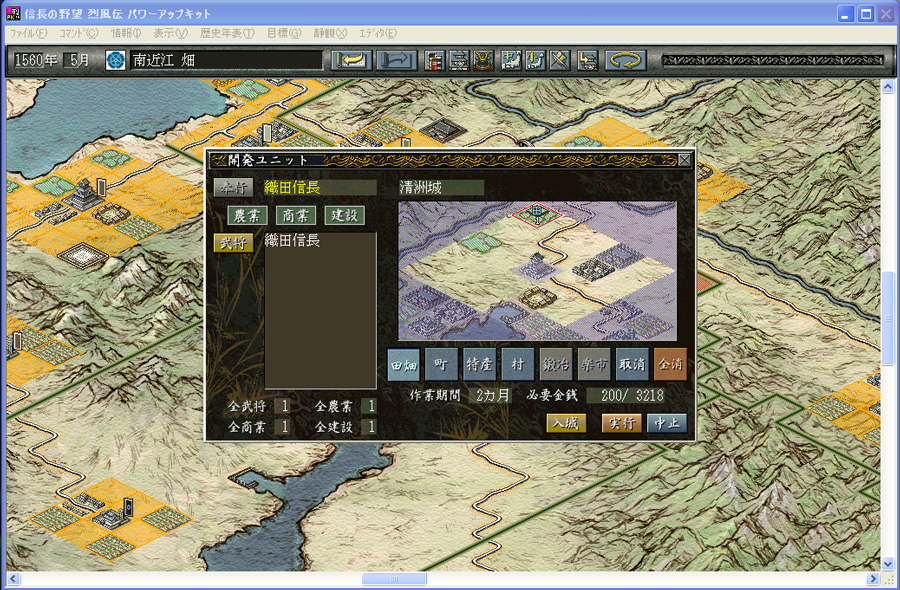Screen dimensions: 900x590
Task: Select the 楽市 free market development type
Action: click(x=594, y=364)
